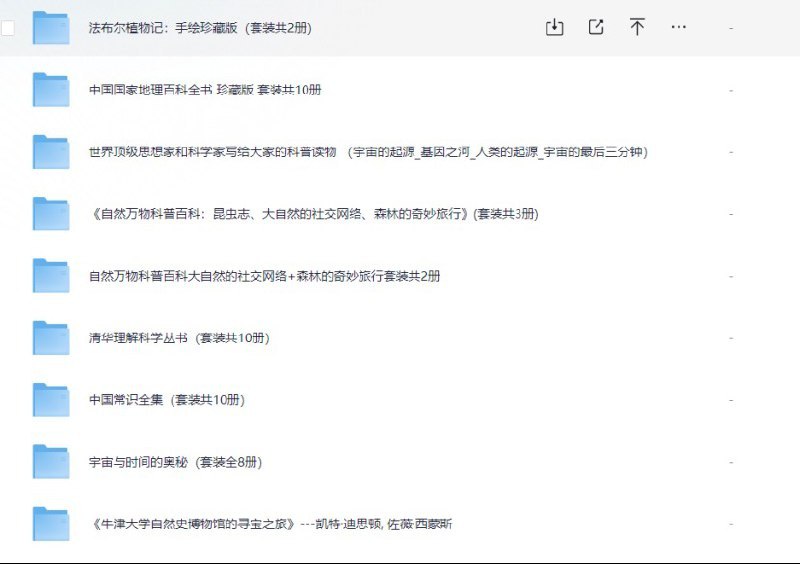Click the name 法布尔植物记：手绘珍藏版（套装共2册）
The width and height of the screenshot is (800, 564).
pos(200,28)
